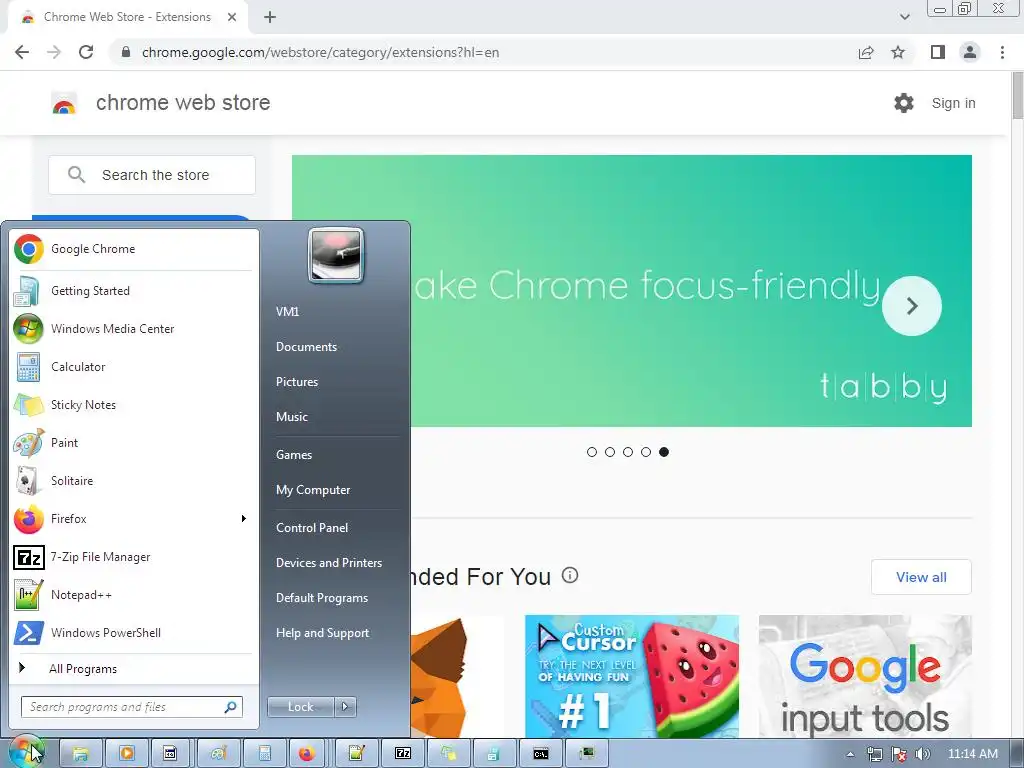Launch Notepad++ from Start menu

click(x=132, y=594)
